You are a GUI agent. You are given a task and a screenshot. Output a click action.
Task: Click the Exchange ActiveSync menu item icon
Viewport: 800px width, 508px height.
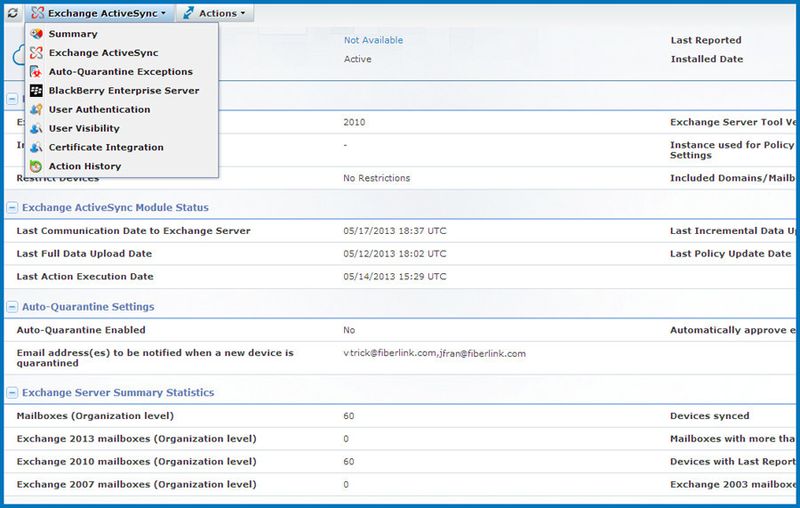(36, 53)
